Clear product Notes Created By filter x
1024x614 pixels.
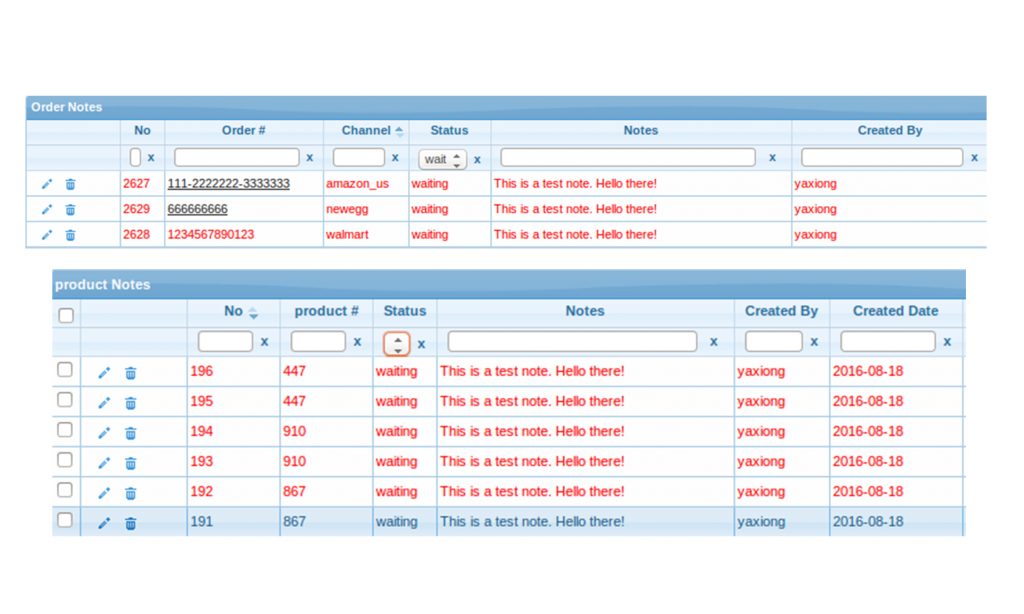tap(814, 342)
